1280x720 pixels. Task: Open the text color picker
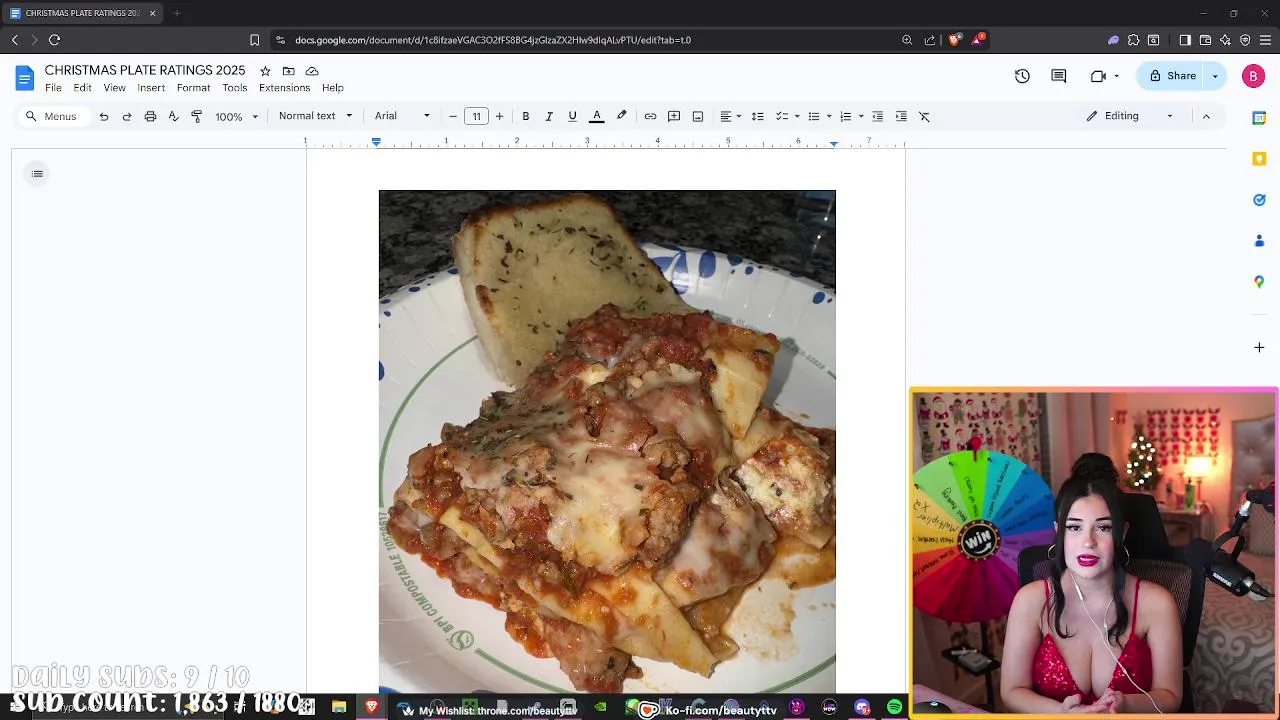tap(596, 116)
